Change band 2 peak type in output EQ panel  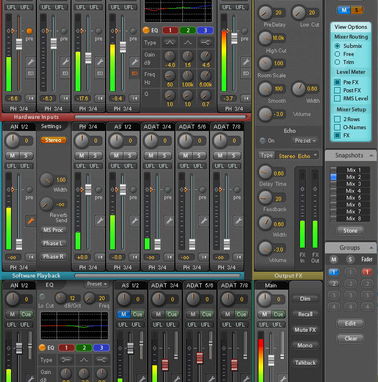84,360
